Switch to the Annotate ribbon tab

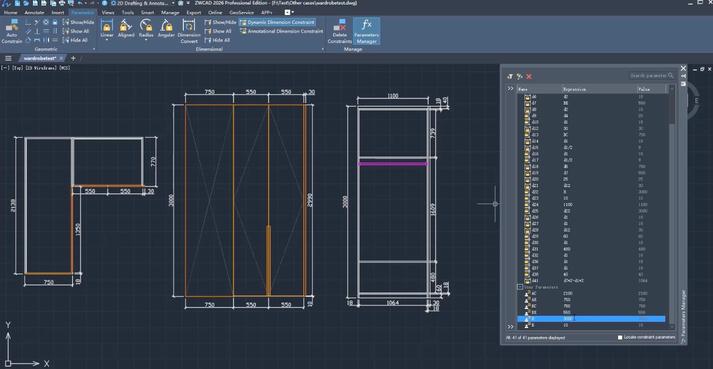pos(34,13)
